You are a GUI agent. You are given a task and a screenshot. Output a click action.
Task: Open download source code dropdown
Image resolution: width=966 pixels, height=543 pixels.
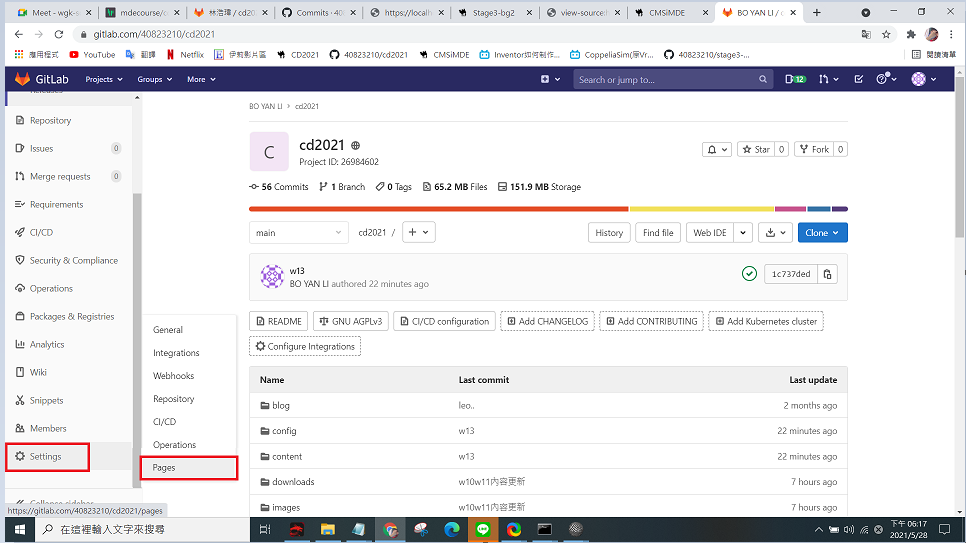(775, 232)
